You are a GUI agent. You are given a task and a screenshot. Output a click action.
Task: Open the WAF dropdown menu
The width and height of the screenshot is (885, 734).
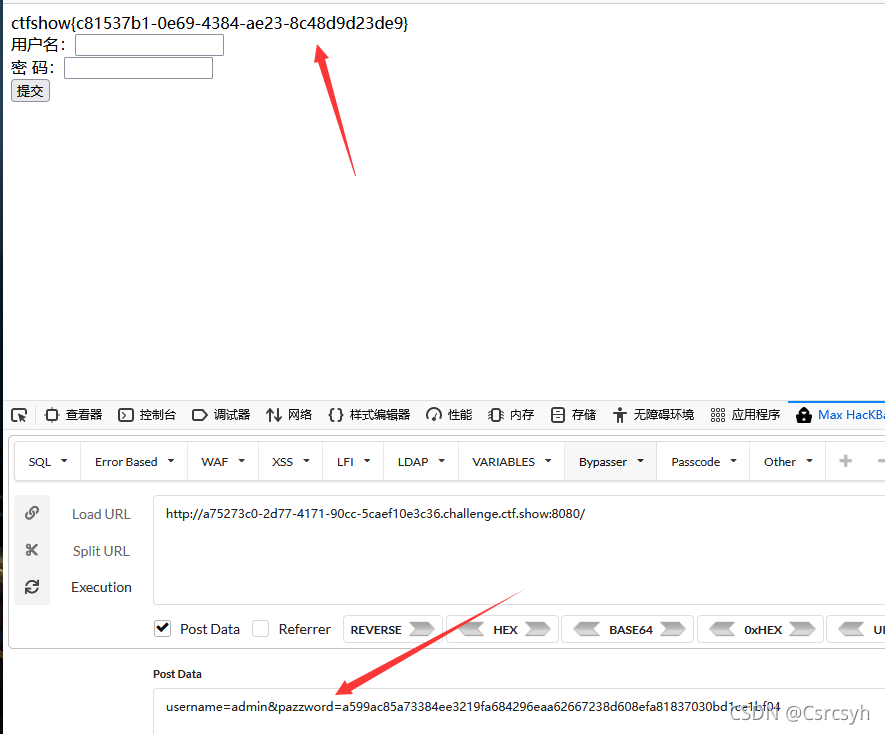point(223,462)
